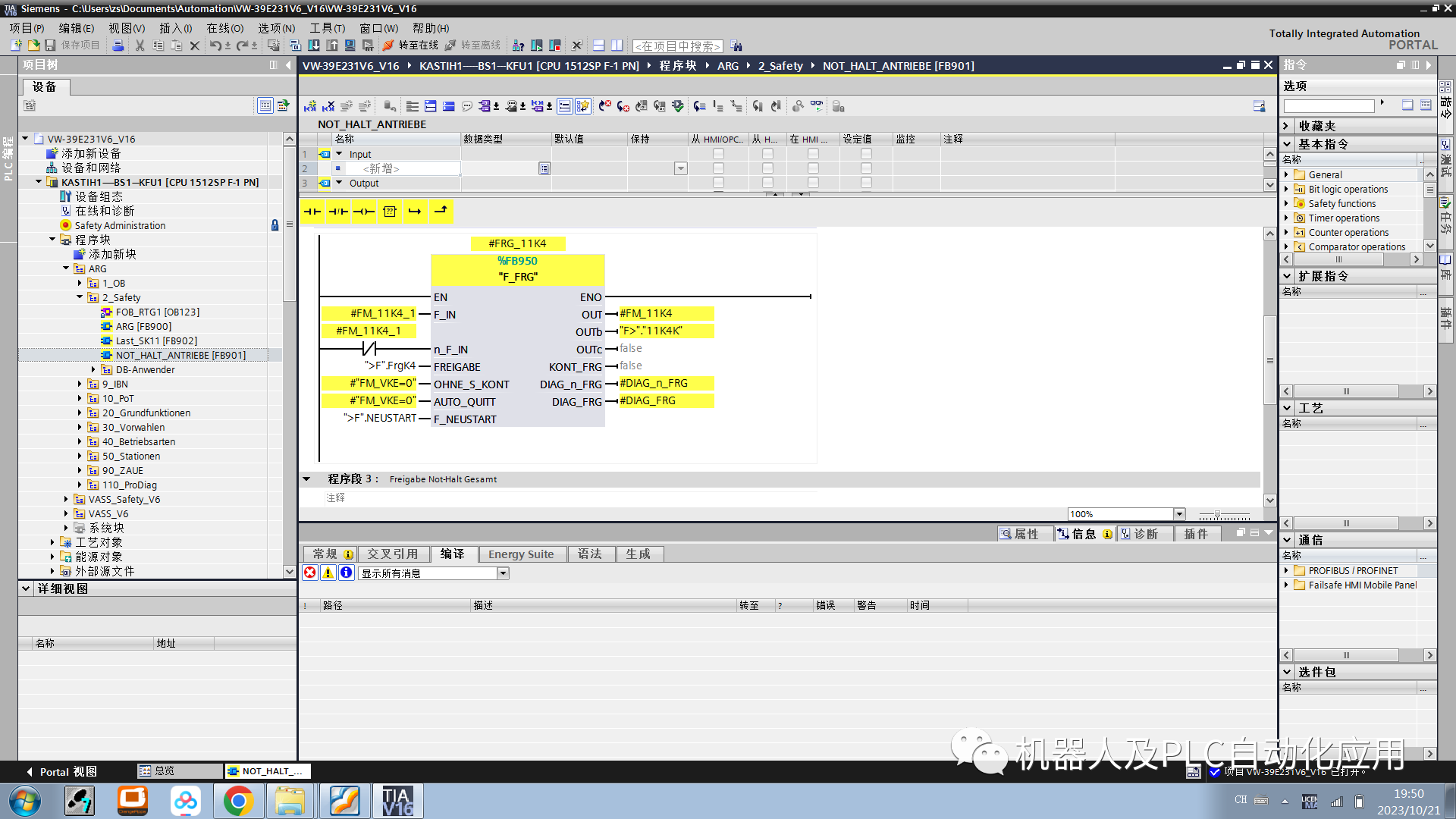Open the message filter dropdown
Screen dimensions: 1456x819
point(503,573)
